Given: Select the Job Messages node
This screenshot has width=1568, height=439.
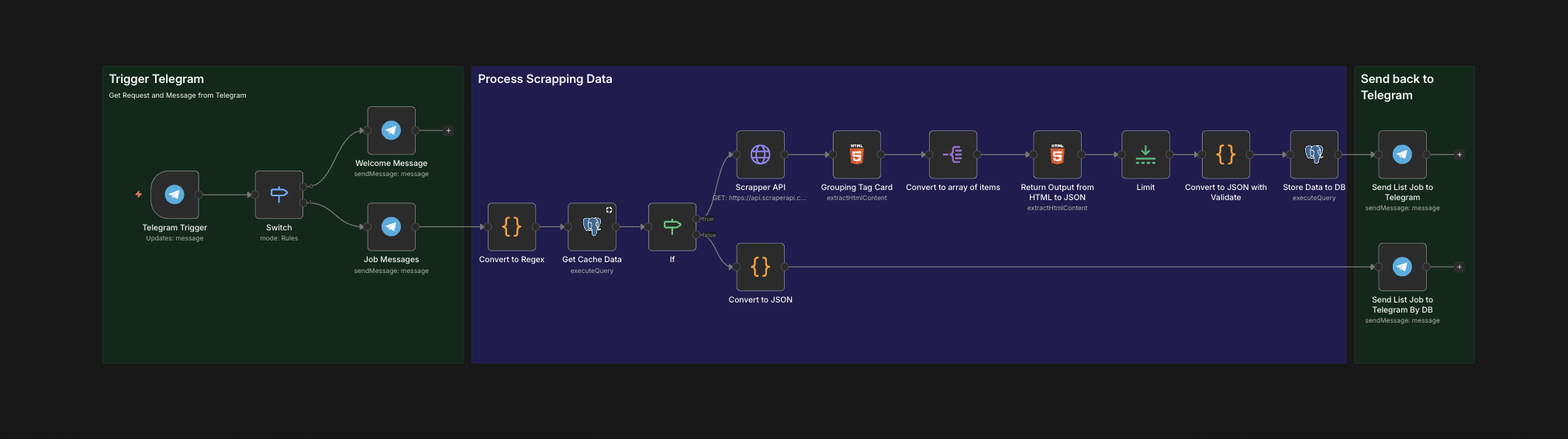Looking at the screenshot, I should 391,226.
